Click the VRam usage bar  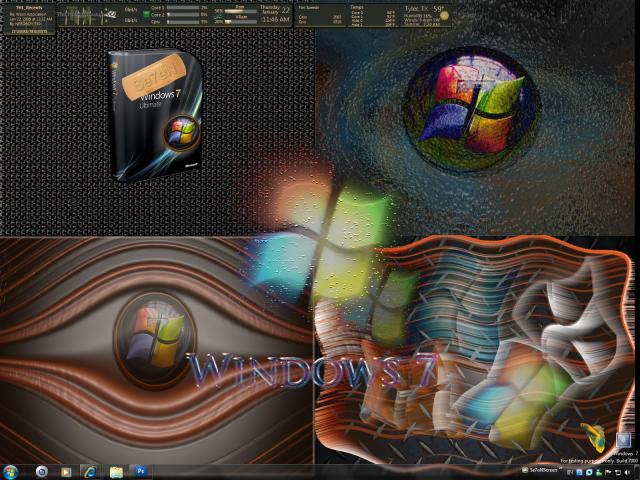tap(241, 22)
